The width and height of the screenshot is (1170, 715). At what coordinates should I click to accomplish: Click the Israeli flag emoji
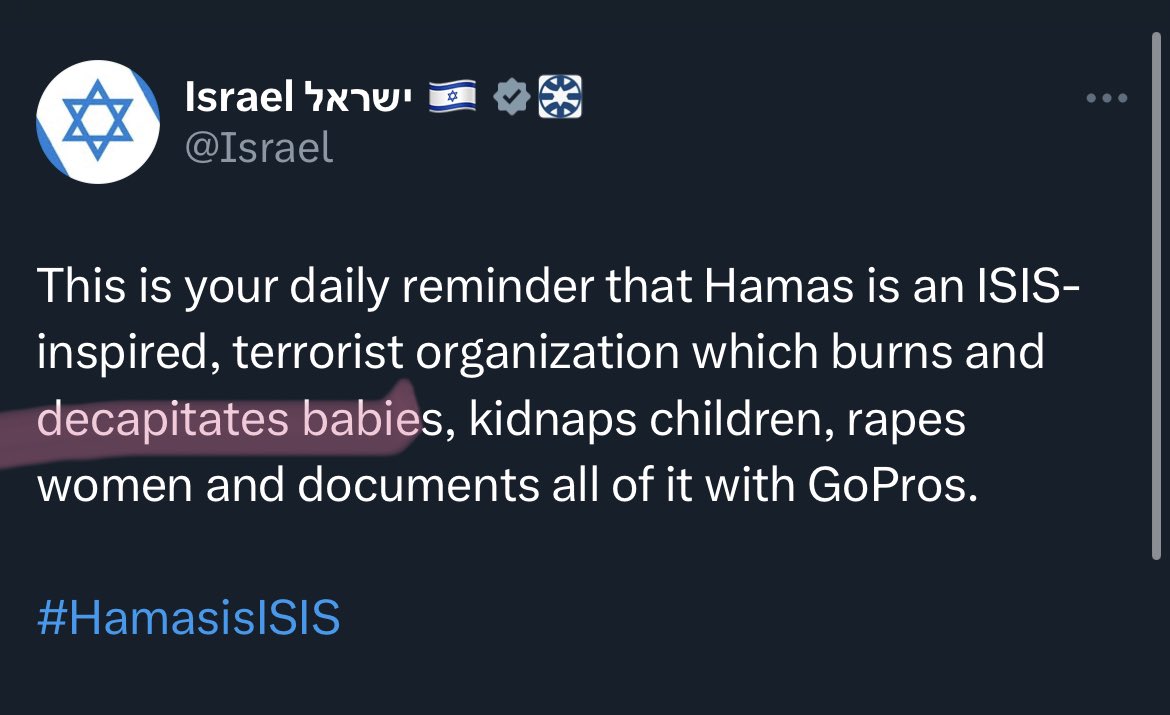[452, 98]
